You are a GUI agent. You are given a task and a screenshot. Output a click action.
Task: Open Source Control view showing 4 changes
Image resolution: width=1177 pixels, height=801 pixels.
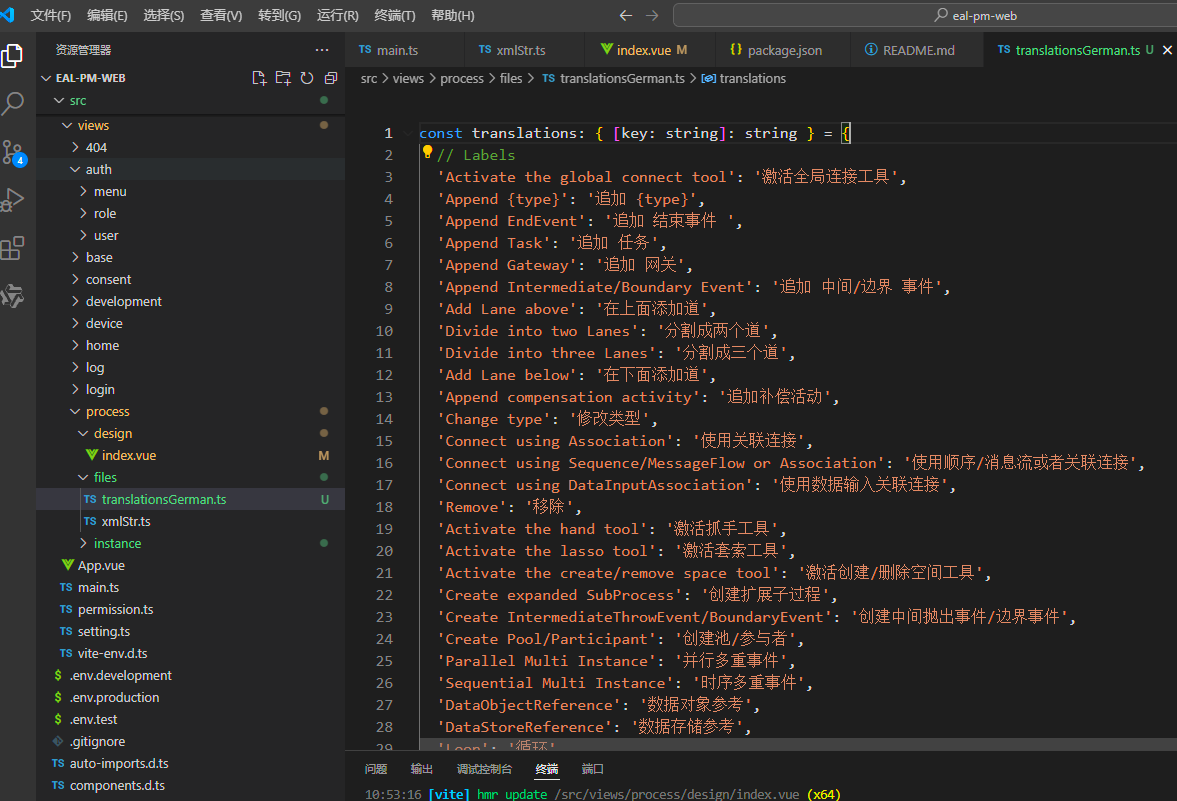click(13, 151)
